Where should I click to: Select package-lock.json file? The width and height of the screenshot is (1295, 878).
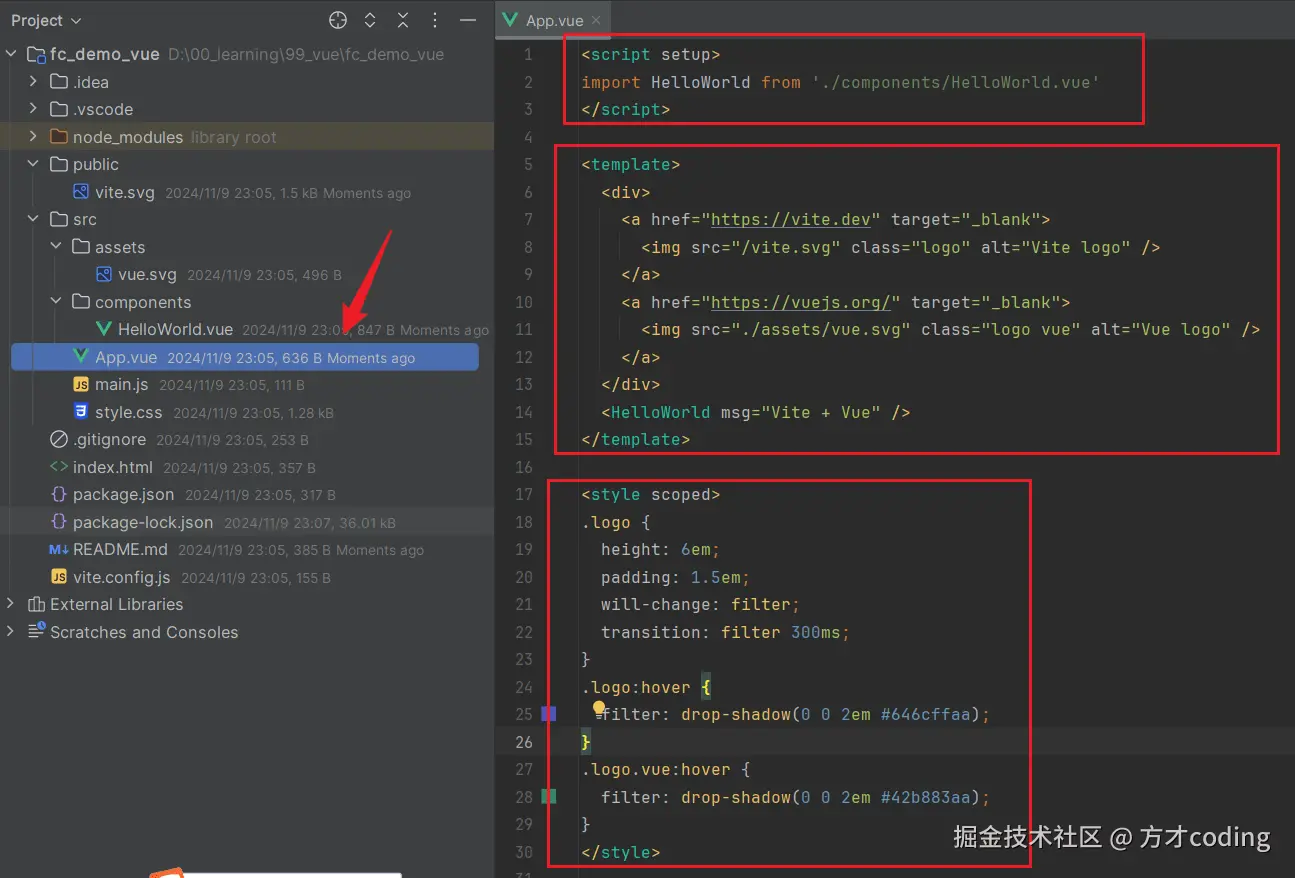pyautogui.click(x=143, y=522)
